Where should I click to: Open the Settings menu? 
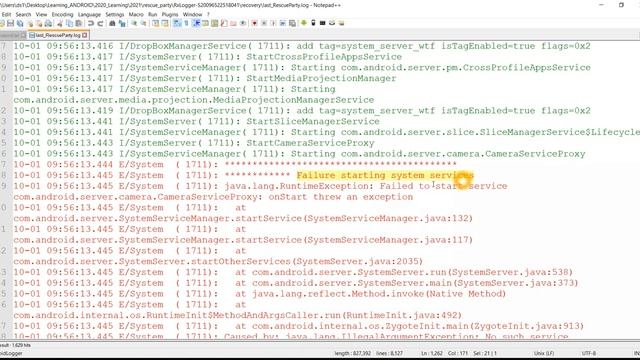115,14
